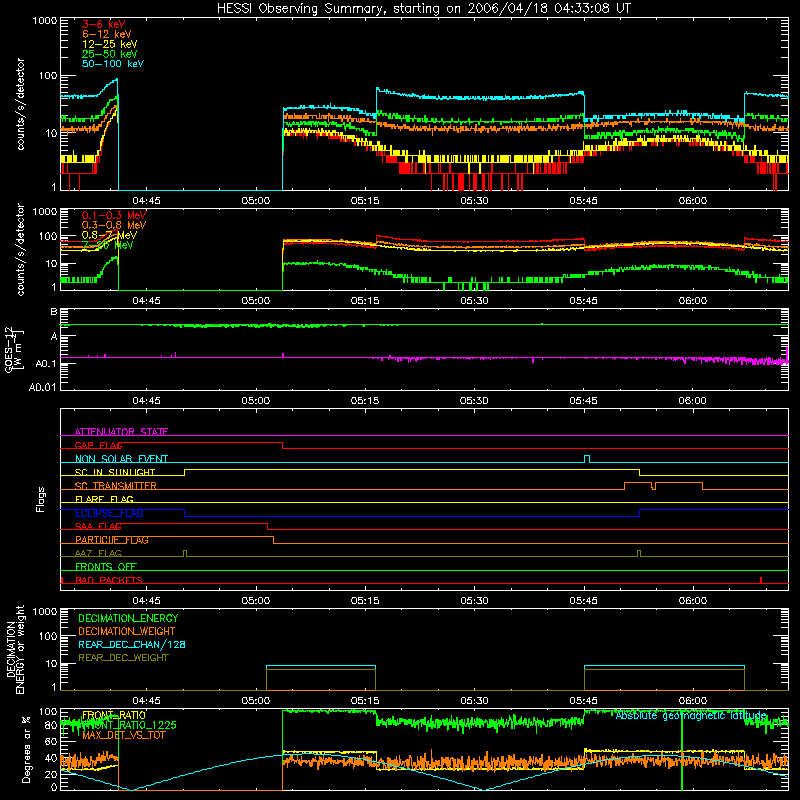This screenshot has width=800, height=800.
Task: Click the 50-100 keV legend entry
Action: click(113, 64)
